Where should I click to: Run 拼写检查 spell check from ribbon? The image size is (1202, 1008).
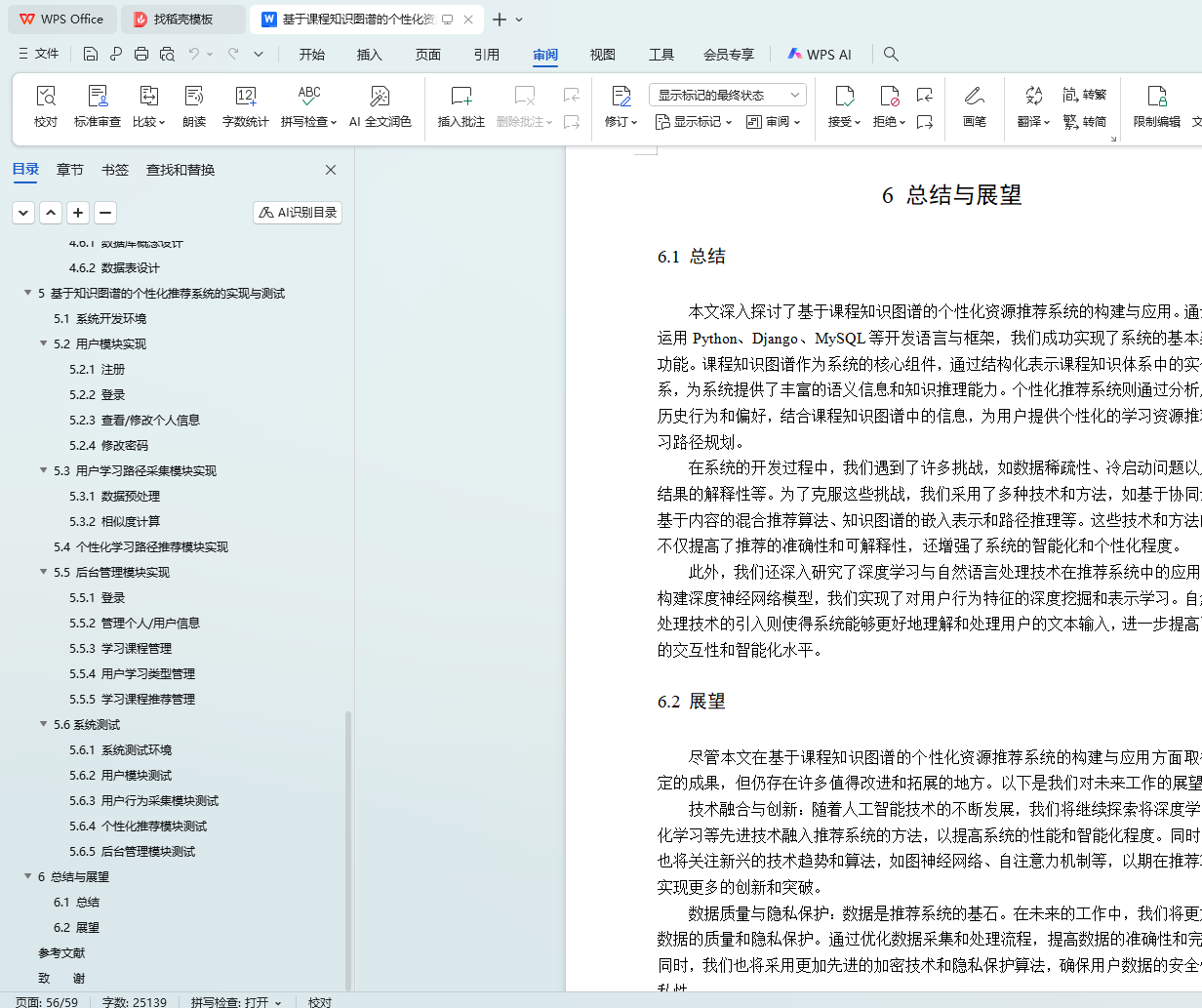click(309, 106)
